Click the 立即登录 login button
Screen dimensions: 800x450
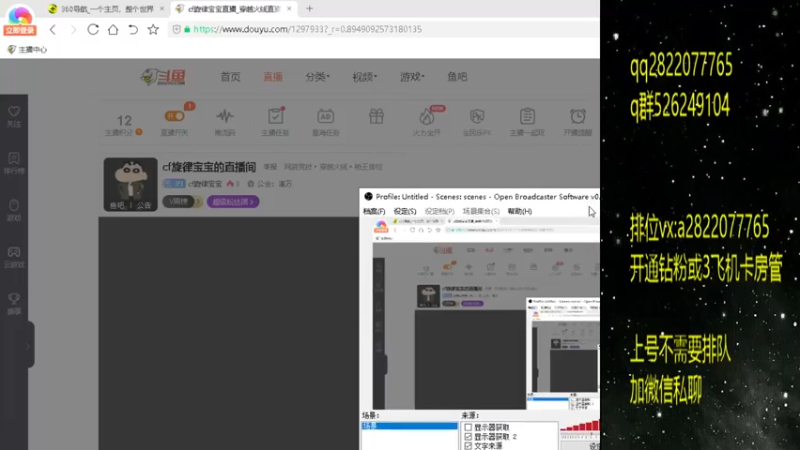pos(19,31)
